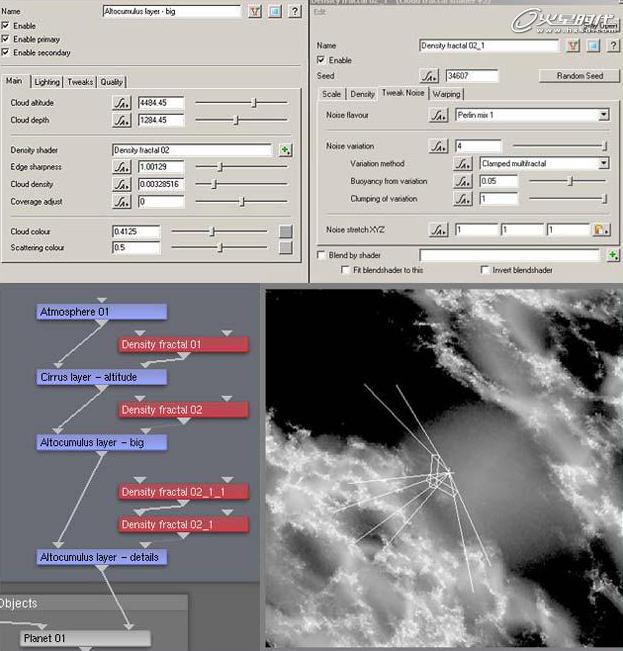
Task: Click Scattering colour swatch
Action: [x=286, y=248]
